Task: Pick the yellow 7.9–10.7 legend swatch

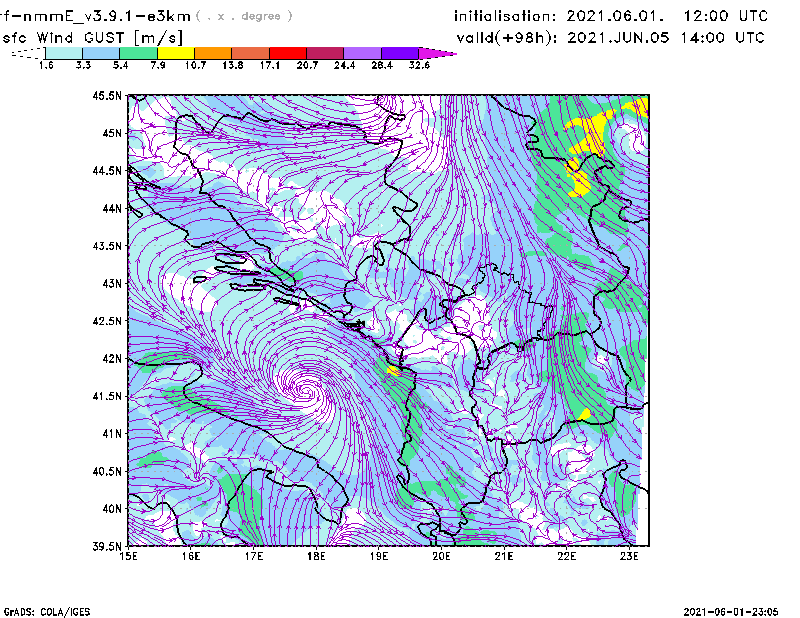Action: pos(176,53)
